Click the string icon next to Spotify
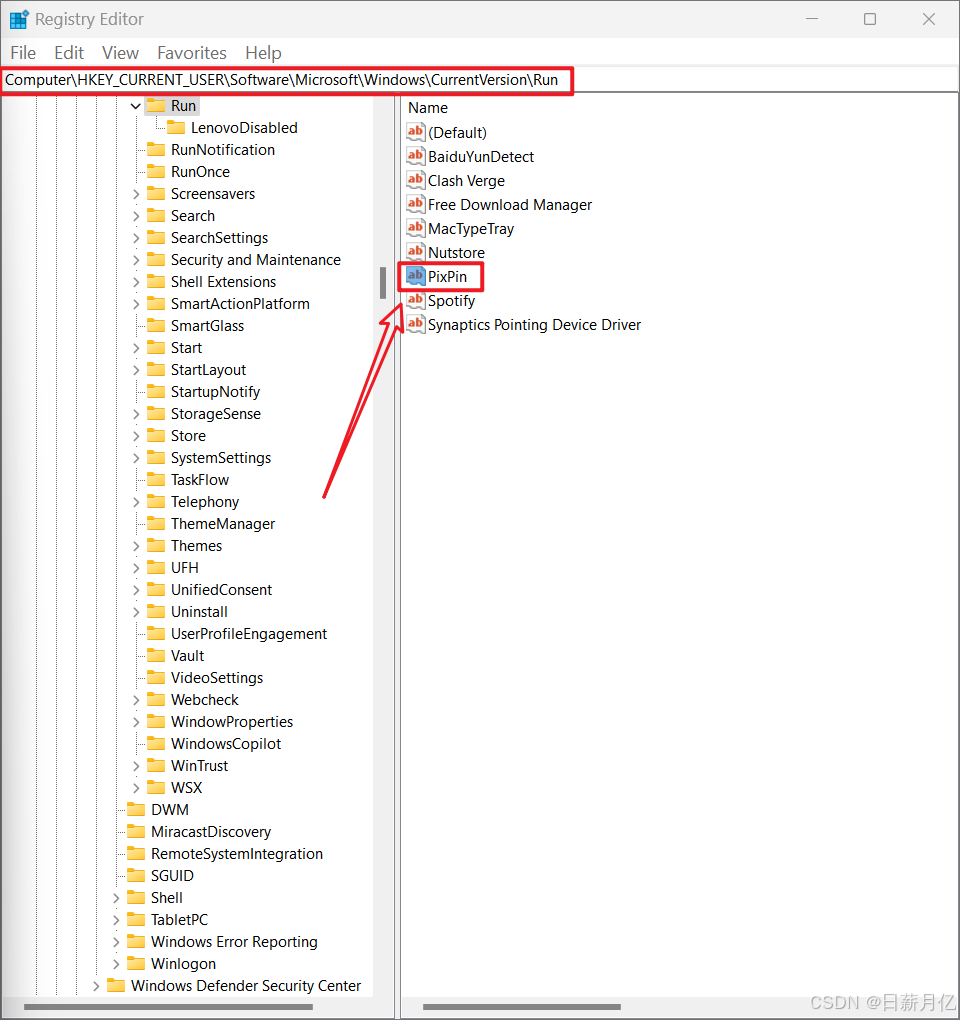 (416, 301)
